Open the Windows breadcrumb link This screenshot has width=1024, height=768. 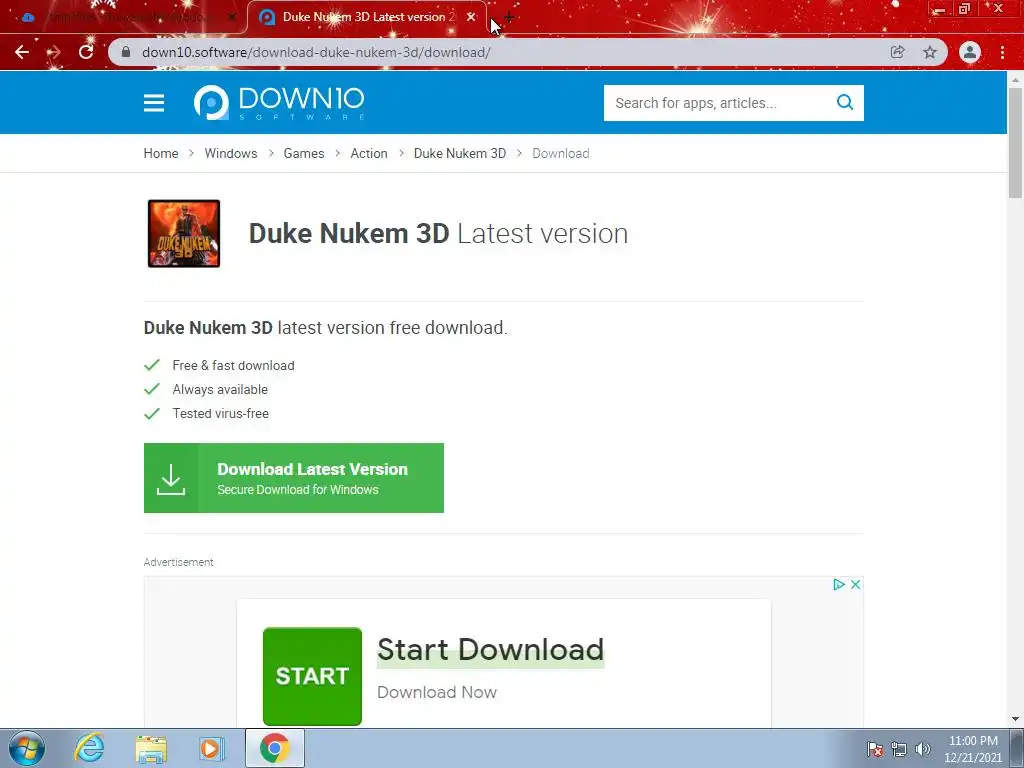pos(231,153)
